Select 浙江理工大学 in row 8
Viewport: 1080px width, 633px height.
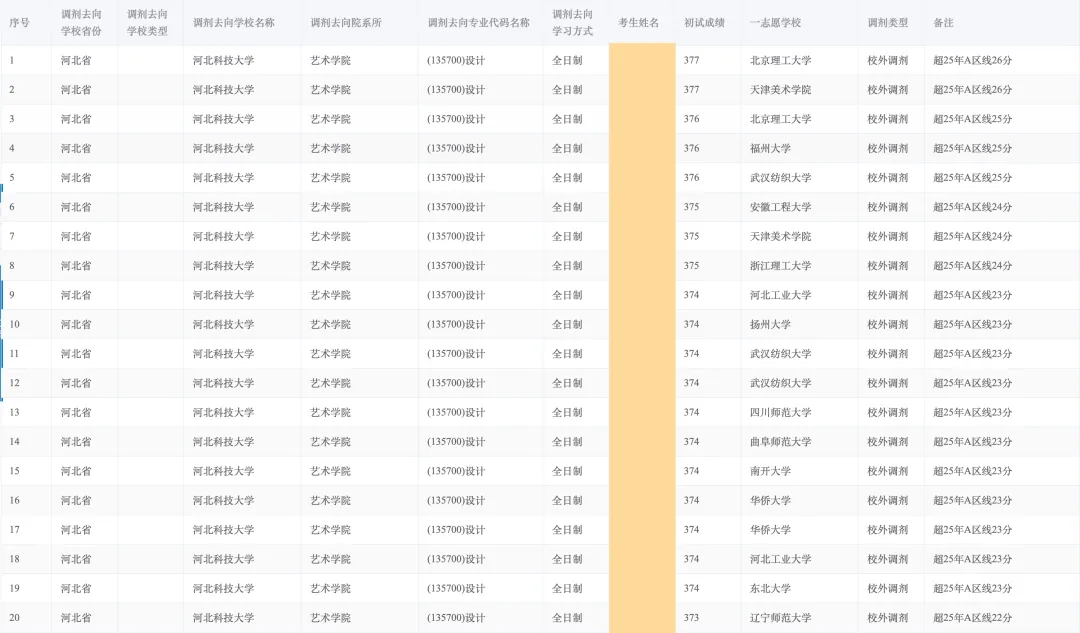(x=780, y=266)
